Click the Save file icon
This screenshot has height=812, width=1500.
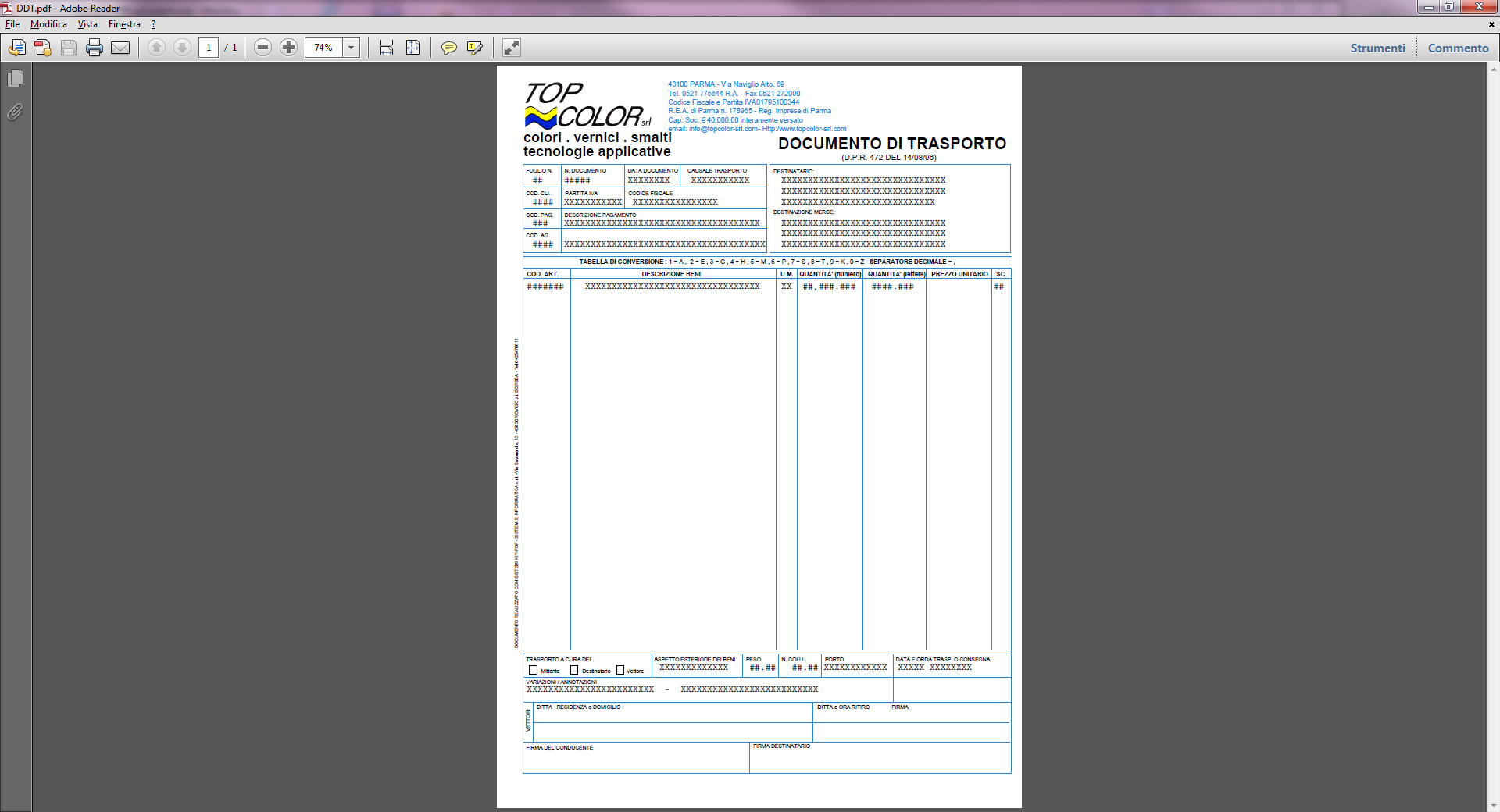coord(69,48)
